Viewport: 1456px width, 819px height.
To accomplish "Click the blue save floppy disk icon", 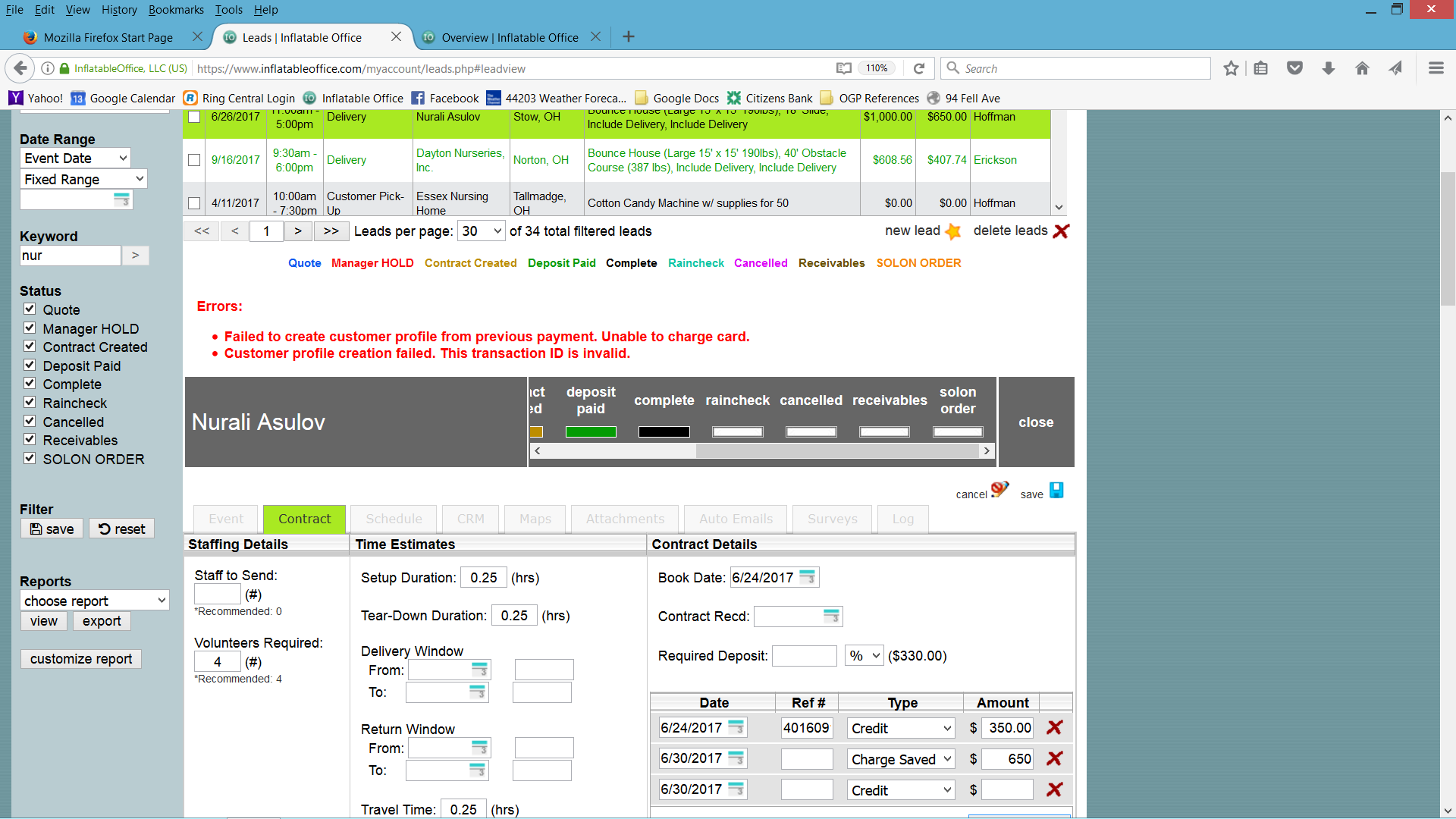I will click(1056, 491).
